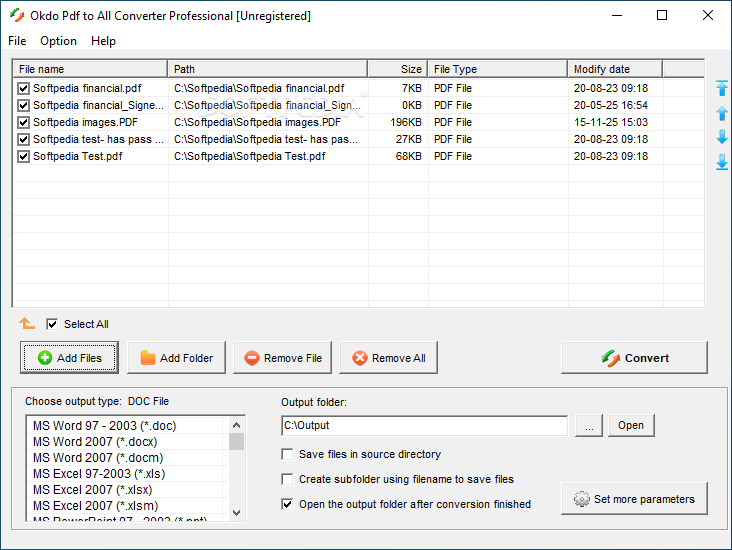Click the Okdo app icon in the title bar
The image size is (732, 550).
tap(17, 15)
